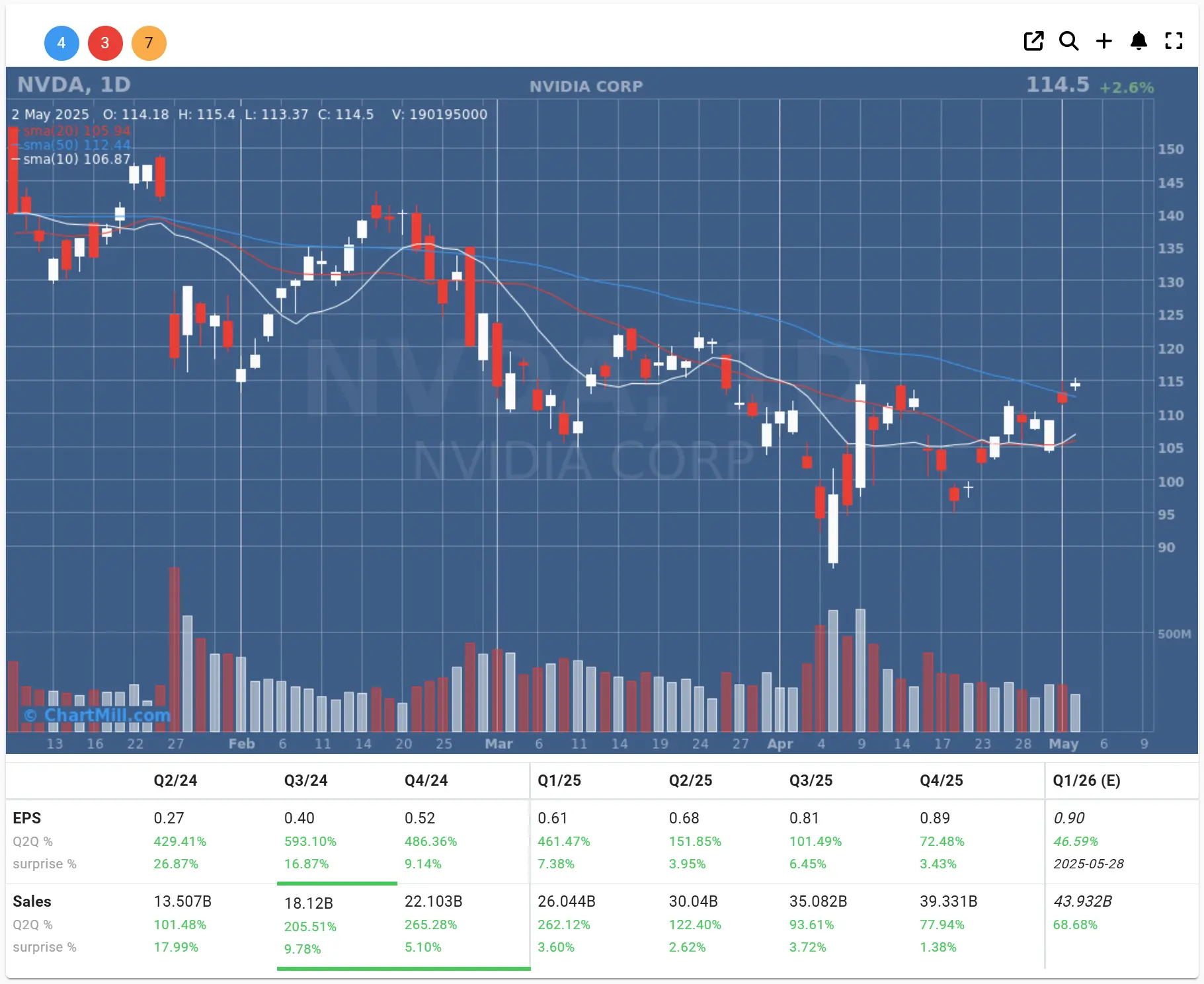The image size is (1204, 984).
Task: Click sales value 22.103B
Action: pos(433,901)
